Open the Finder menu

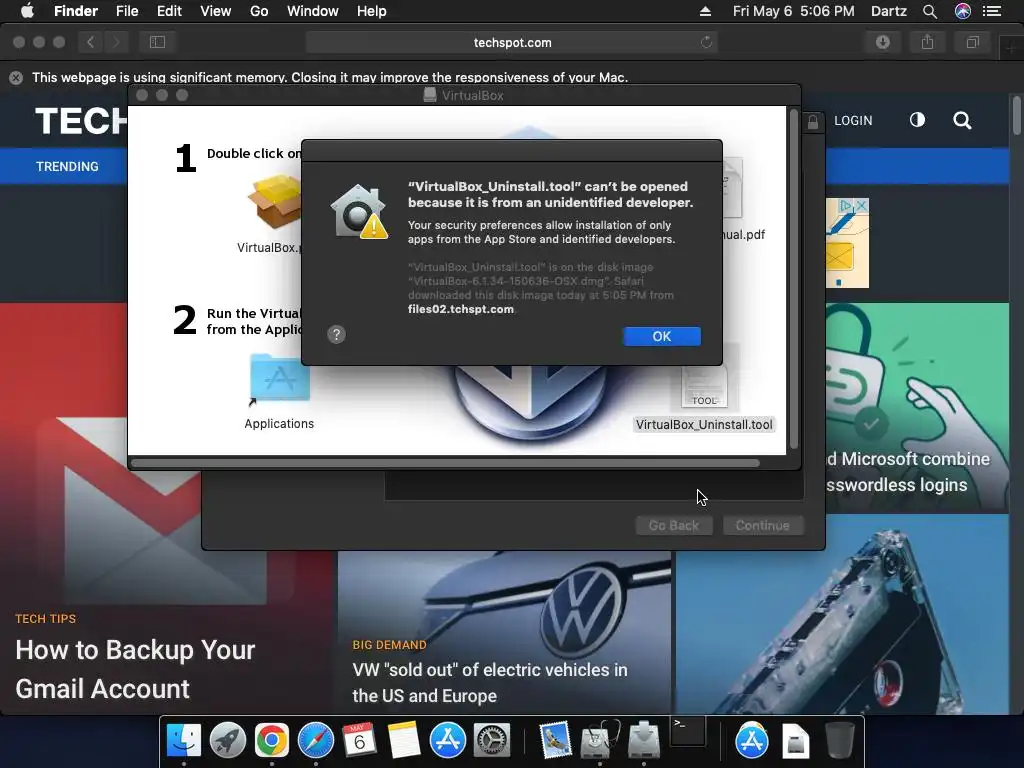(76, 11)
